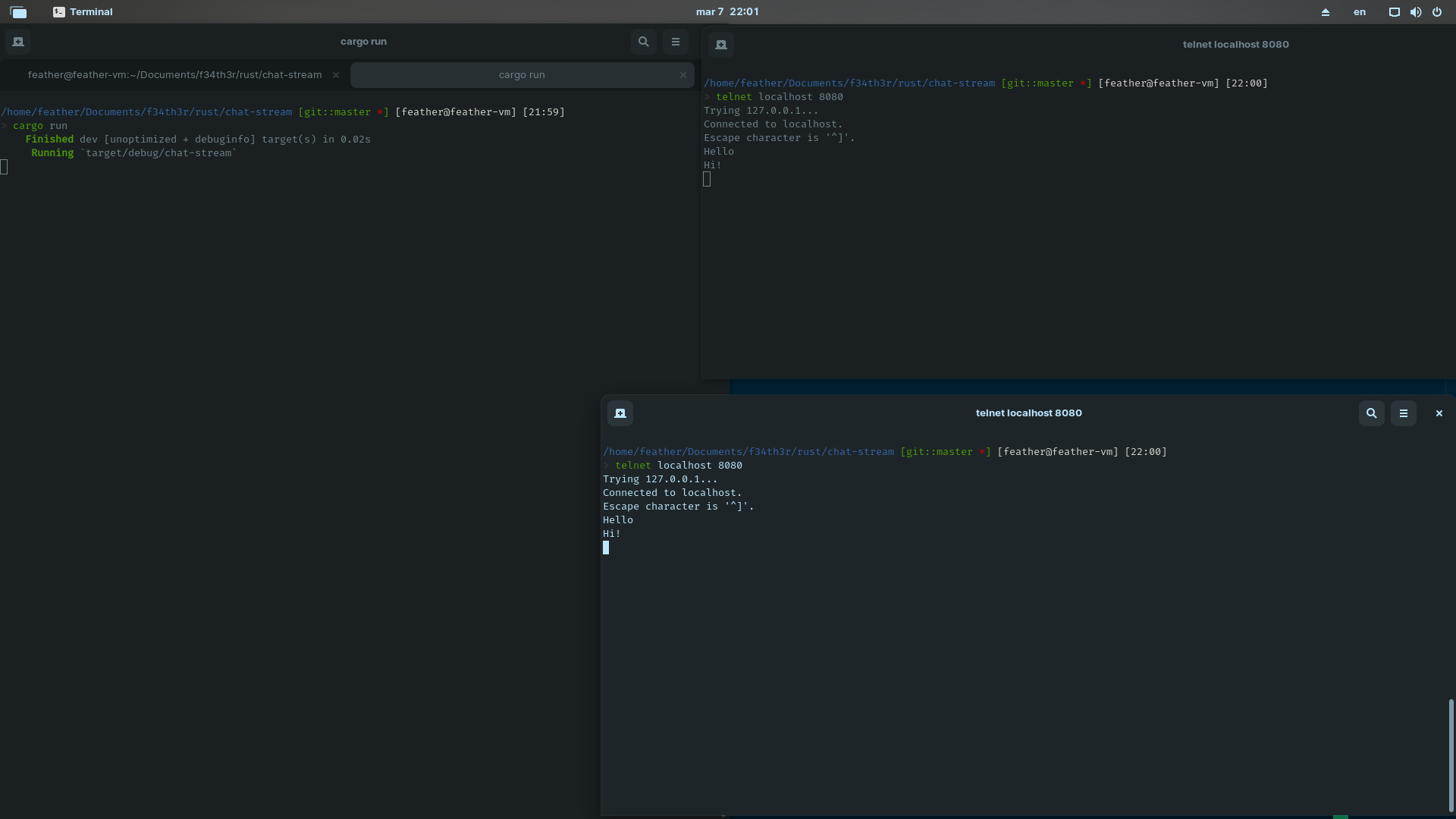The height and width of the screenshot is (819, 1456).
Task: Select the cargo run tab
Action: (522, 75)
